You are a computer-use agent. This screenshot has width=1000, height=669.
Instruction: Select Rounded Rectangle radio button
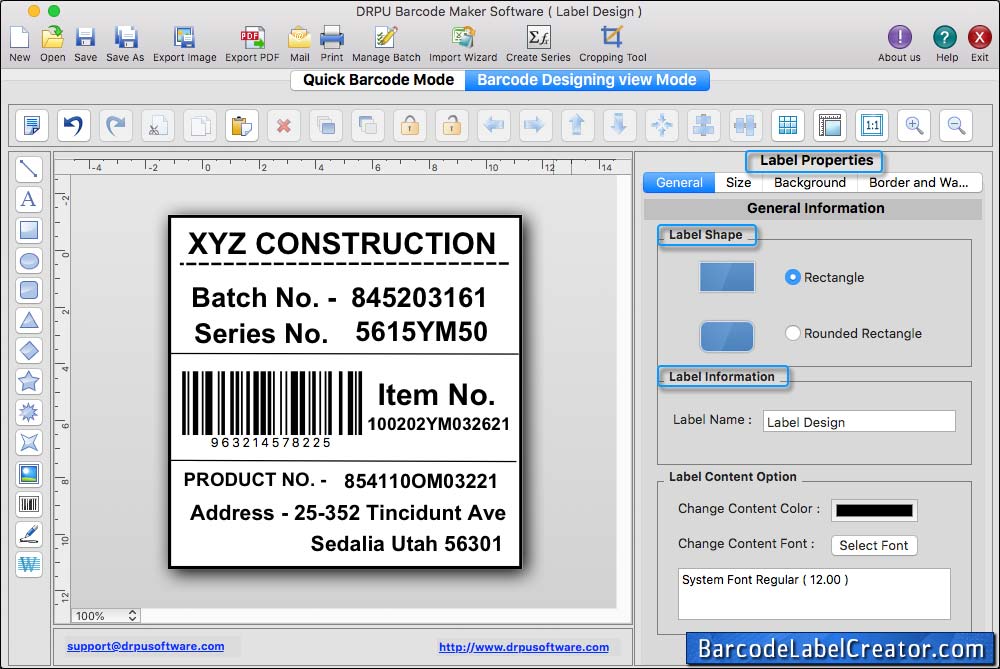792,333
